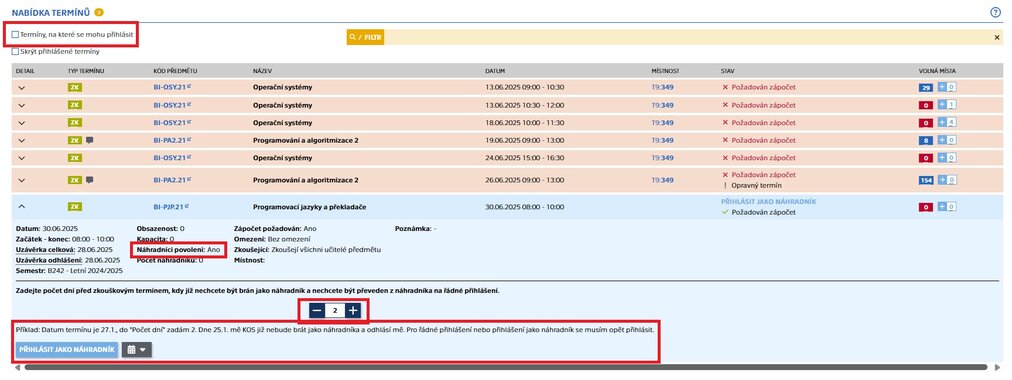This screenshot has height=380, width=1012.
Task: Open the page help question mark at top right
Action: pyautogui.click(x=995, y=12)
